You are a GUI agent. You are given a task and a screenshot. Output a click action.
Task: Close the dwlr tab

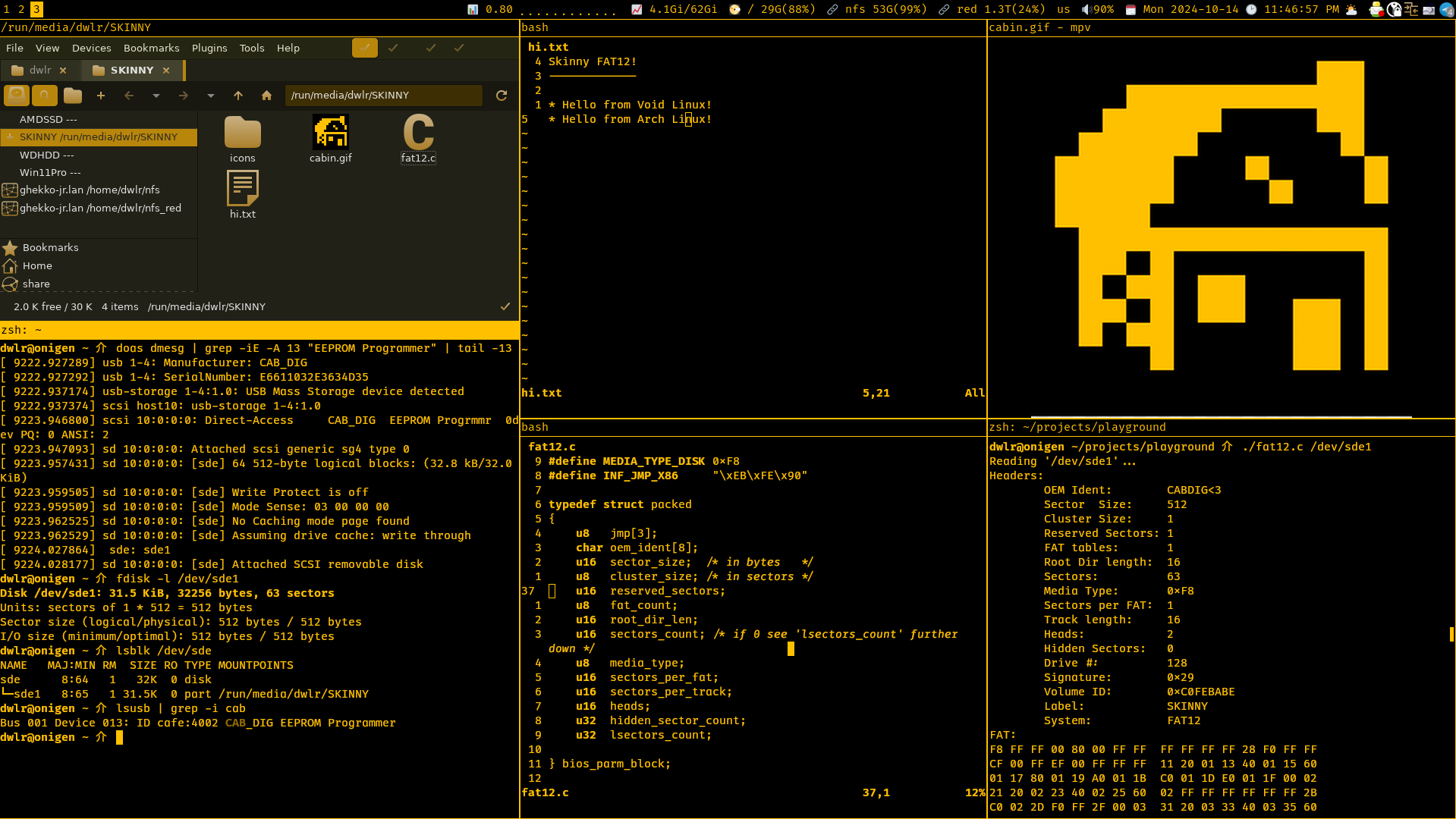[63, 70]
